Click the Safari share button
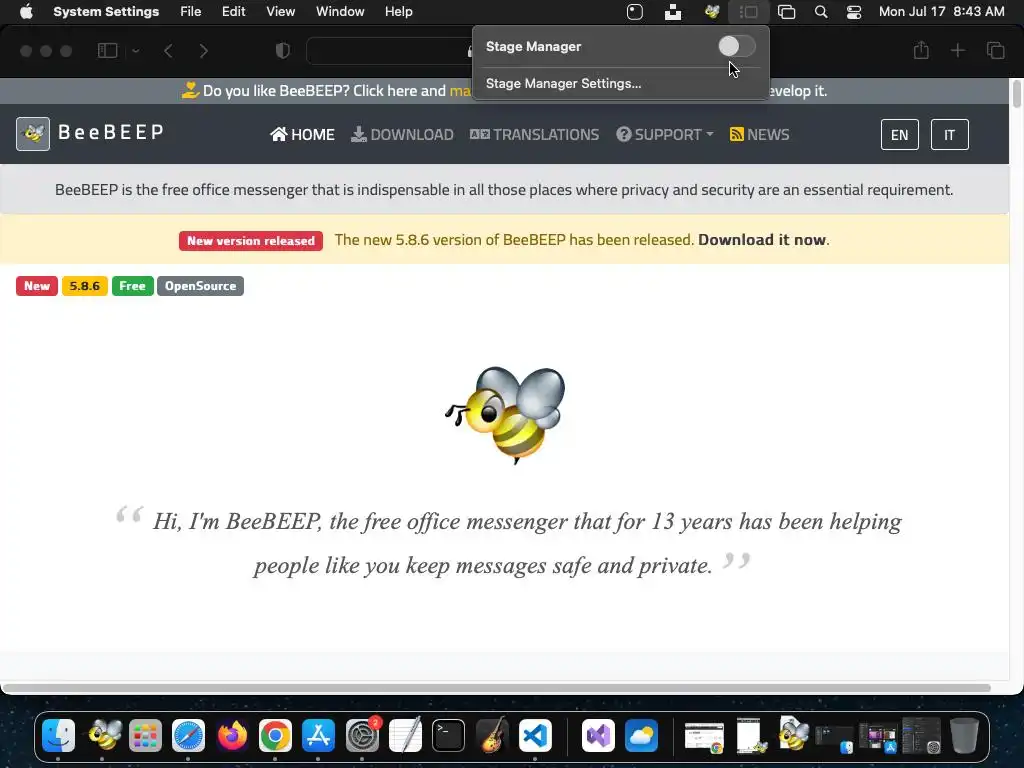Screen dimensions: 1024x768 [921, 50]
